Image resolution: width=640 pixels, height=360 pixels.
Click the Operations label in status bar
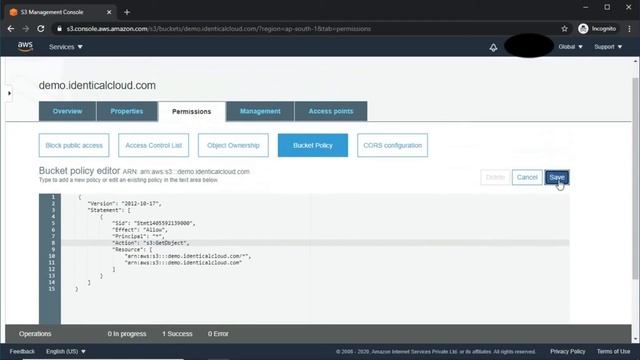coord(35,333)
